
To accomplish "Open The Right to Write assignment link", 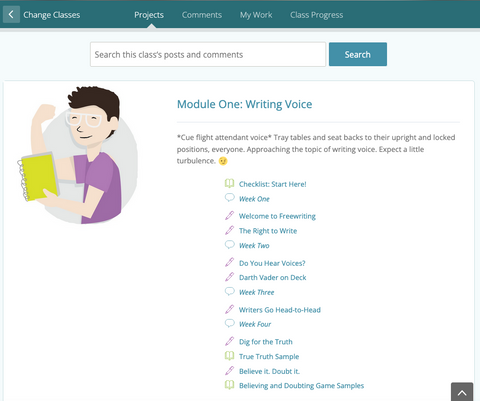I will click(268, 231).
